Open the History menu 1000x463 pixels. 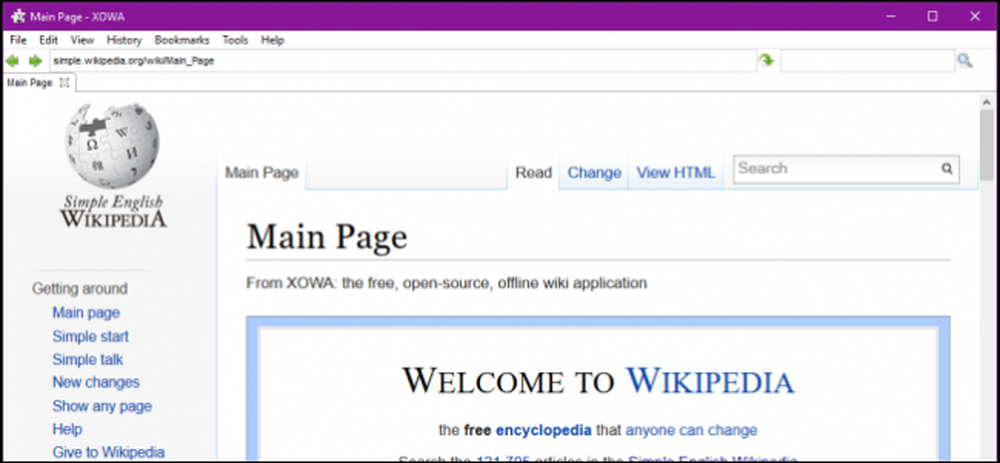(124, 40)
